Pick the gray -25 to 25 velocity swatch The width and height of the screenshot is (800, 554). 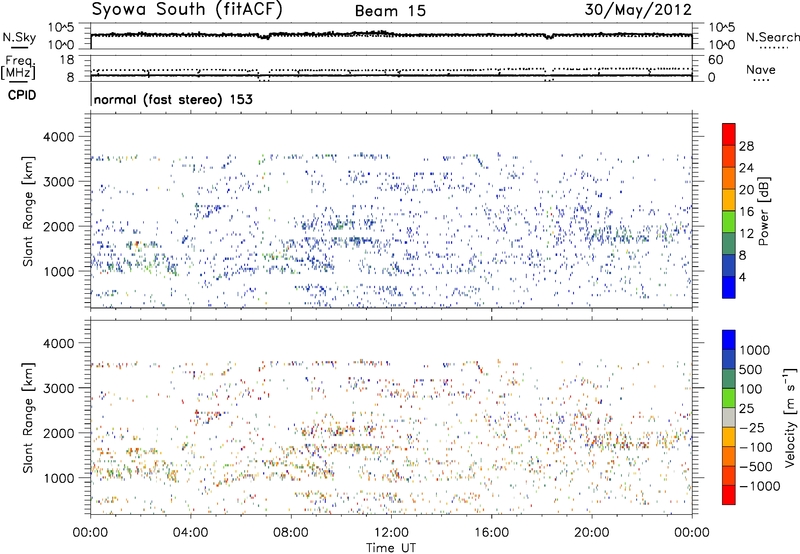click(729, 417)
